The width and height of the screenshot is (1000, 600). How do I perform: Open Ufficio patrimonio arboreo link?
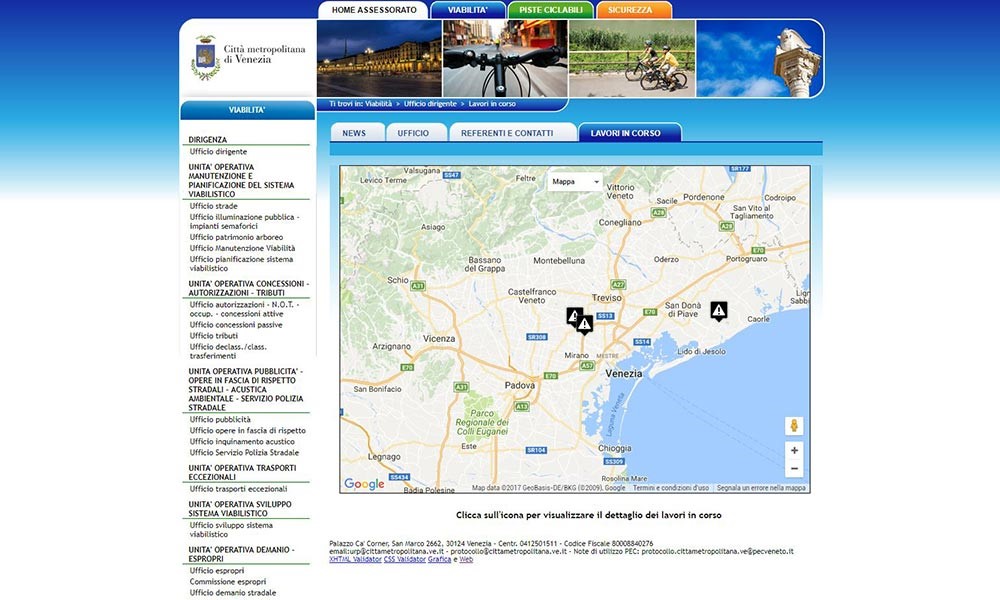point(236,237)
